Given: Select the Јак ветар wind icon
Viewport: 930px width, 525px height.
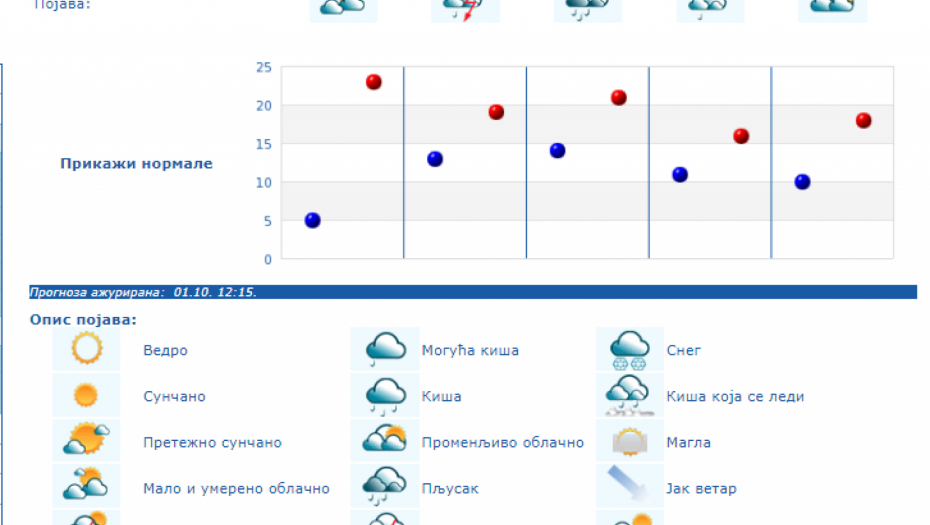Looking at the screenshot, I should (x=630, y=487).
